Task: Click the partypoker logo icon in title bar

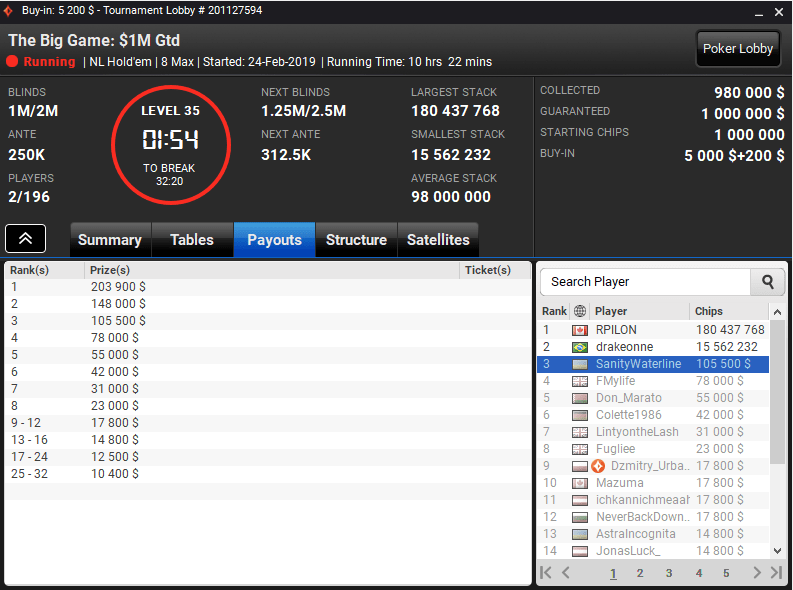Action: click(x=8, y=11)
